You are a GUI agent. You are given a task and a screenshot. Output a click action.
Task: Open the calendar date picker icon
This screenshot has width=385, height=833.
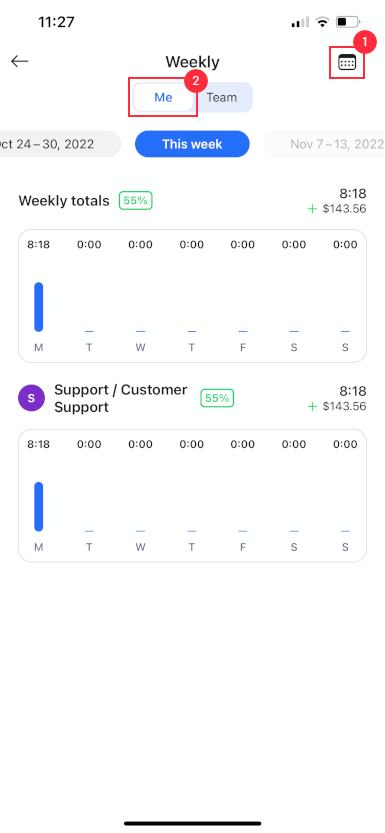pos(347,63)
